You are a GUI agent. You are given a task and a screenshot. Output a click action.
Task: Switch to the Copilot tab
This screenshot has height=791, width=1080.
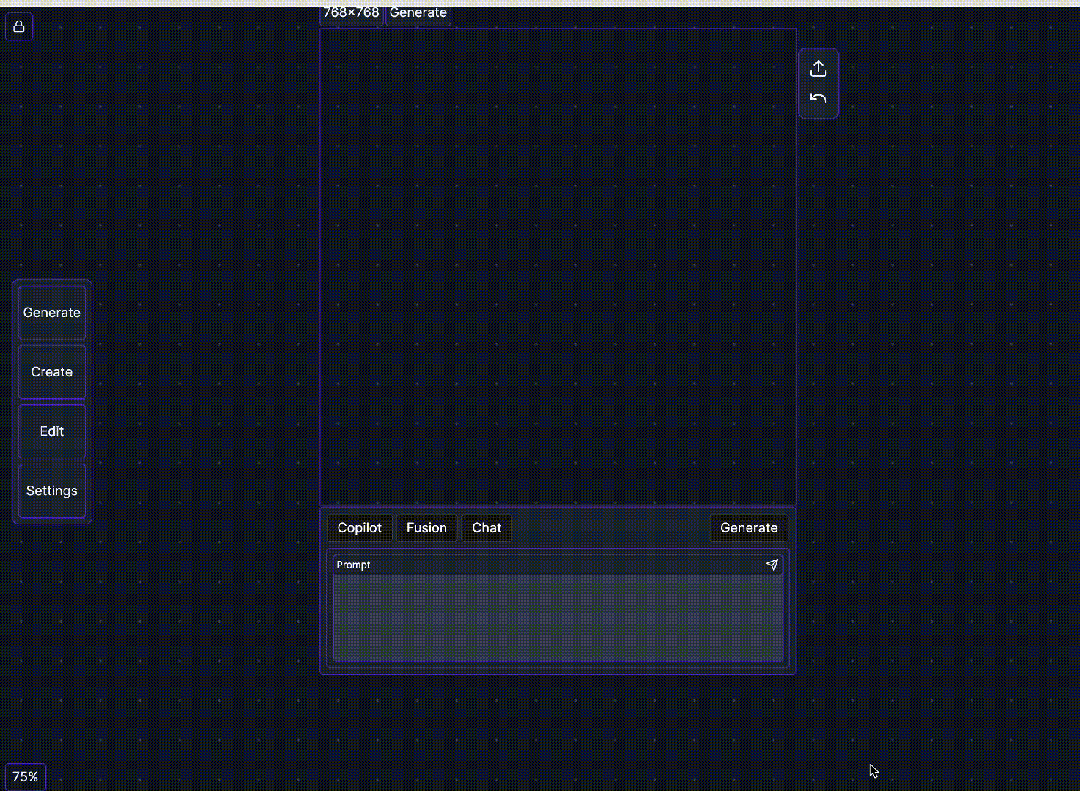[x=360, y=528]
